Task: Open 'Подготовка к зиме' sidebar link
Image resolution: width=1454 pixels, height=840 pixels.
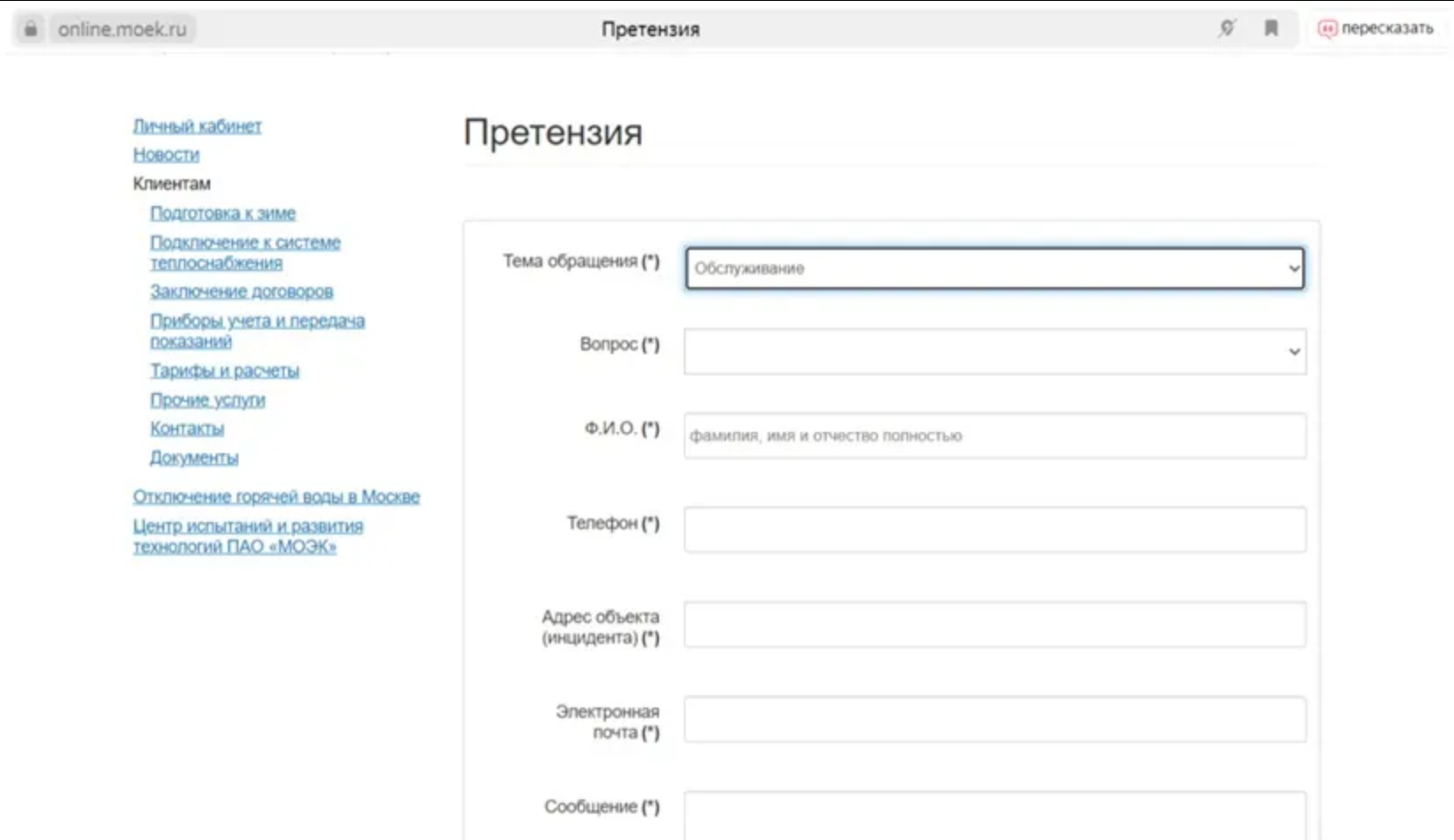Action: (x=223, y=213)
